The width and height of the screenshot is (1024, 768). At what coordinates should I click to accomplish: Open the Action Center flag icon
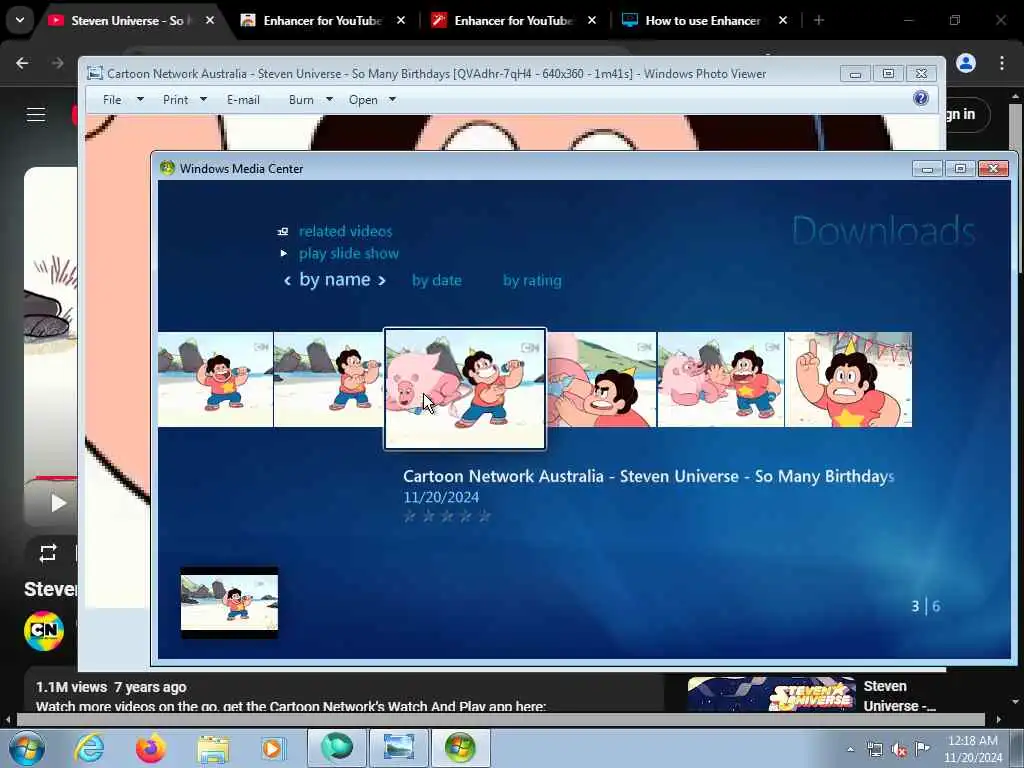922,749
